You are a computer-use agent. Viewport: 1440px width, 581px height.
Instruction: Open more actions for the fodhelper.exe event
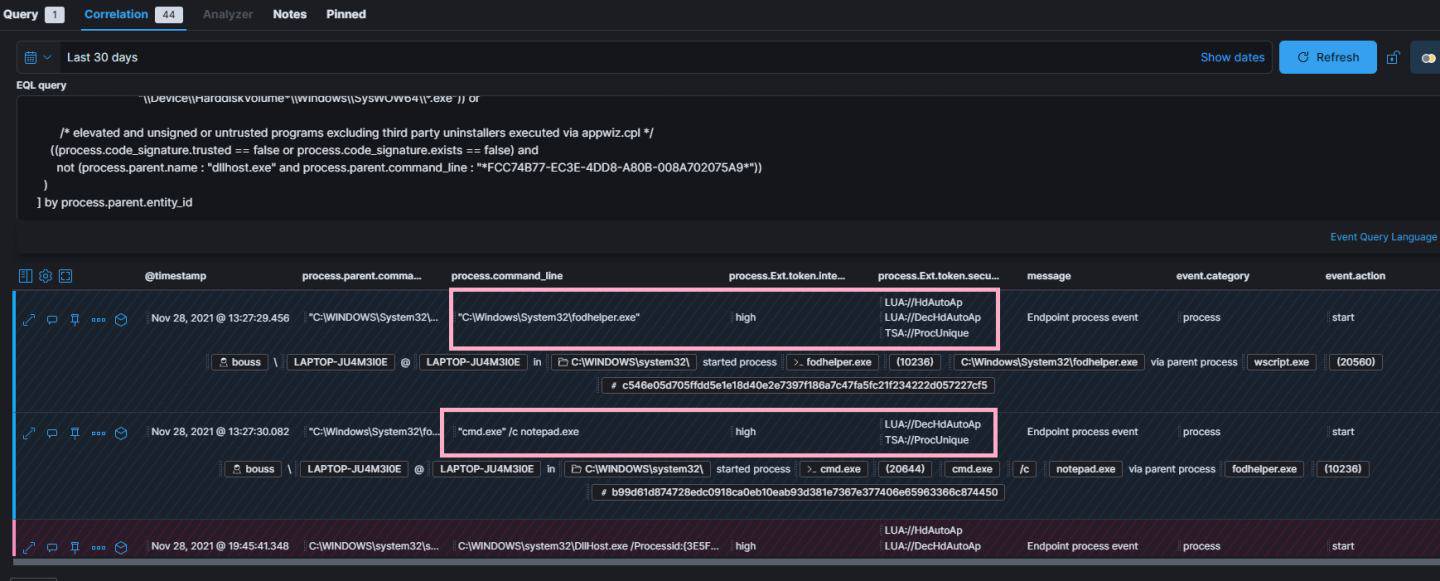tap(98, 319)
